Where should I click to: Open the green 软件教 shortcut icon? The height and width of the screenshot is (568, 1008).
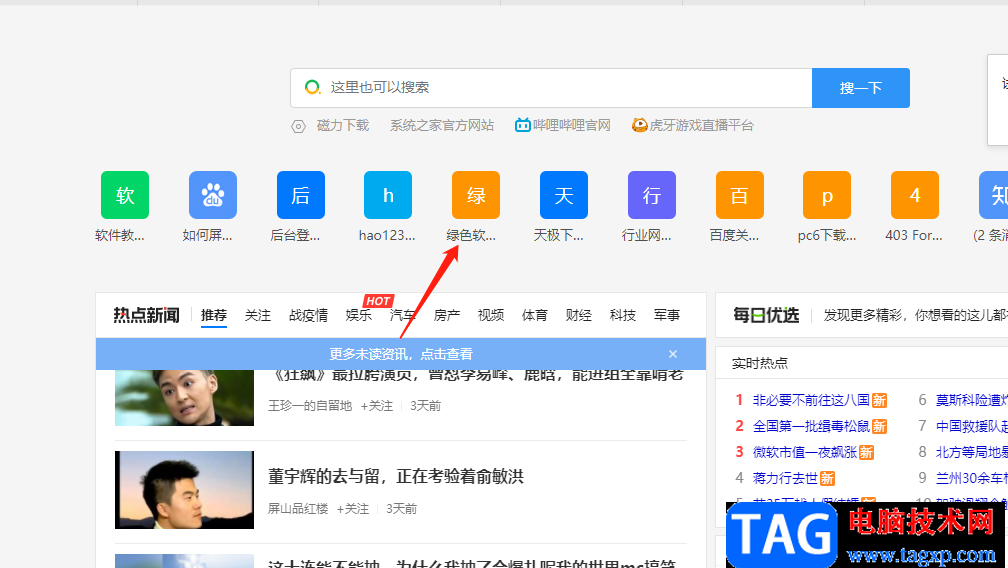pyautogui.click(x=125, y=195)
